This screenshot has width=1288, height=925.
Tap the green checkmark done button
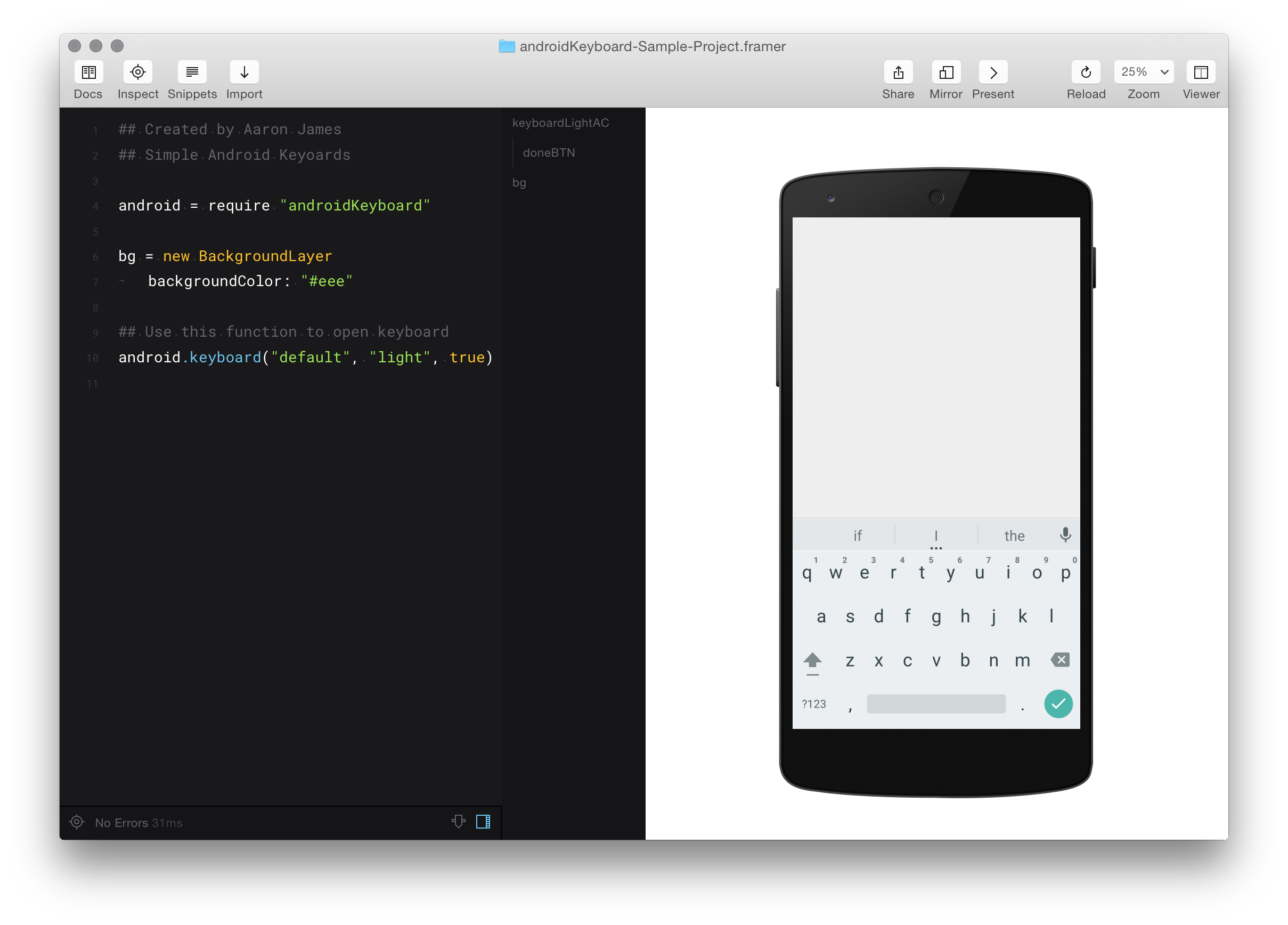[x=1058, y=704]
